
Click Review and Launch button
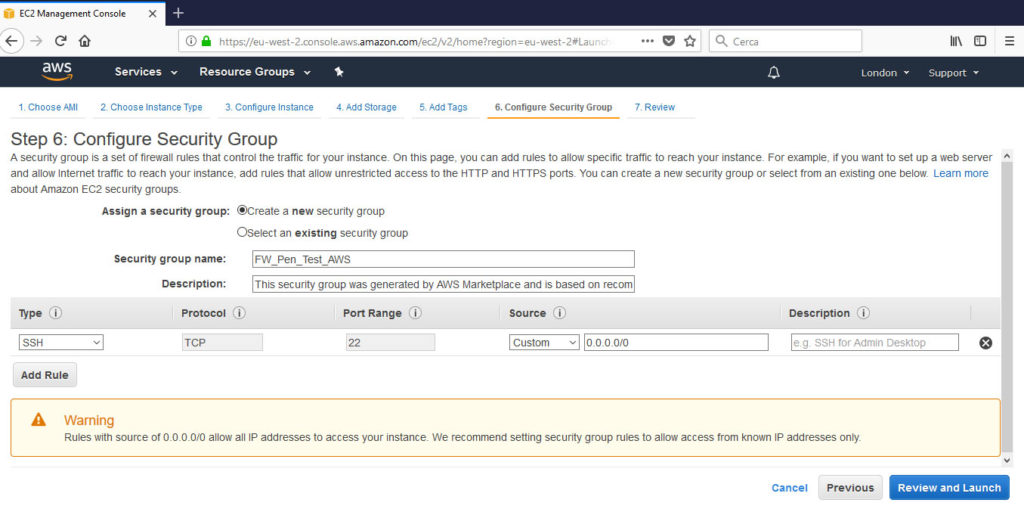coord(949,487)
